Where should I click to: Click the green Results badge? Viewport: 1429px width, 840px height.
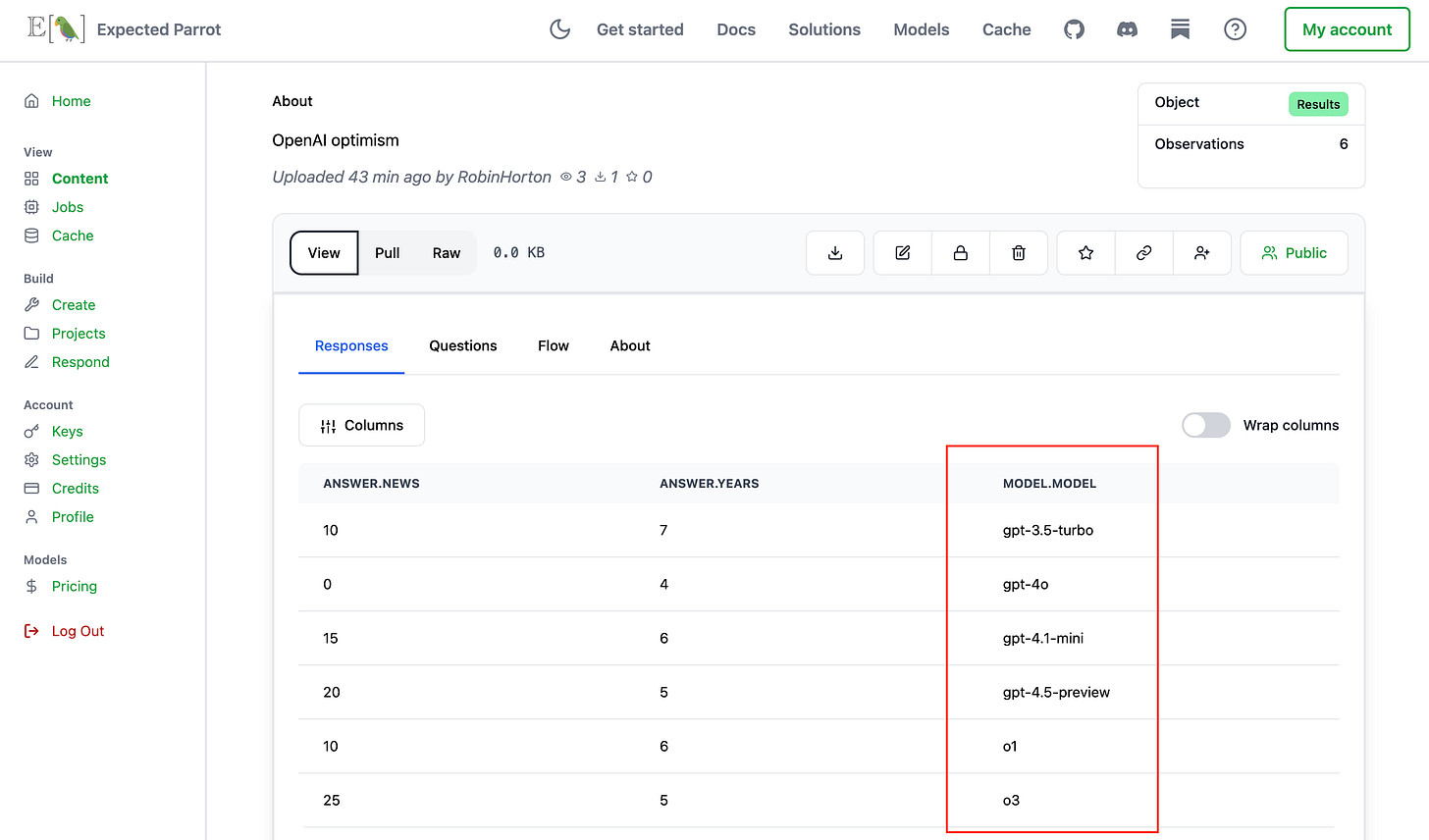click(x=1318, y=104)
